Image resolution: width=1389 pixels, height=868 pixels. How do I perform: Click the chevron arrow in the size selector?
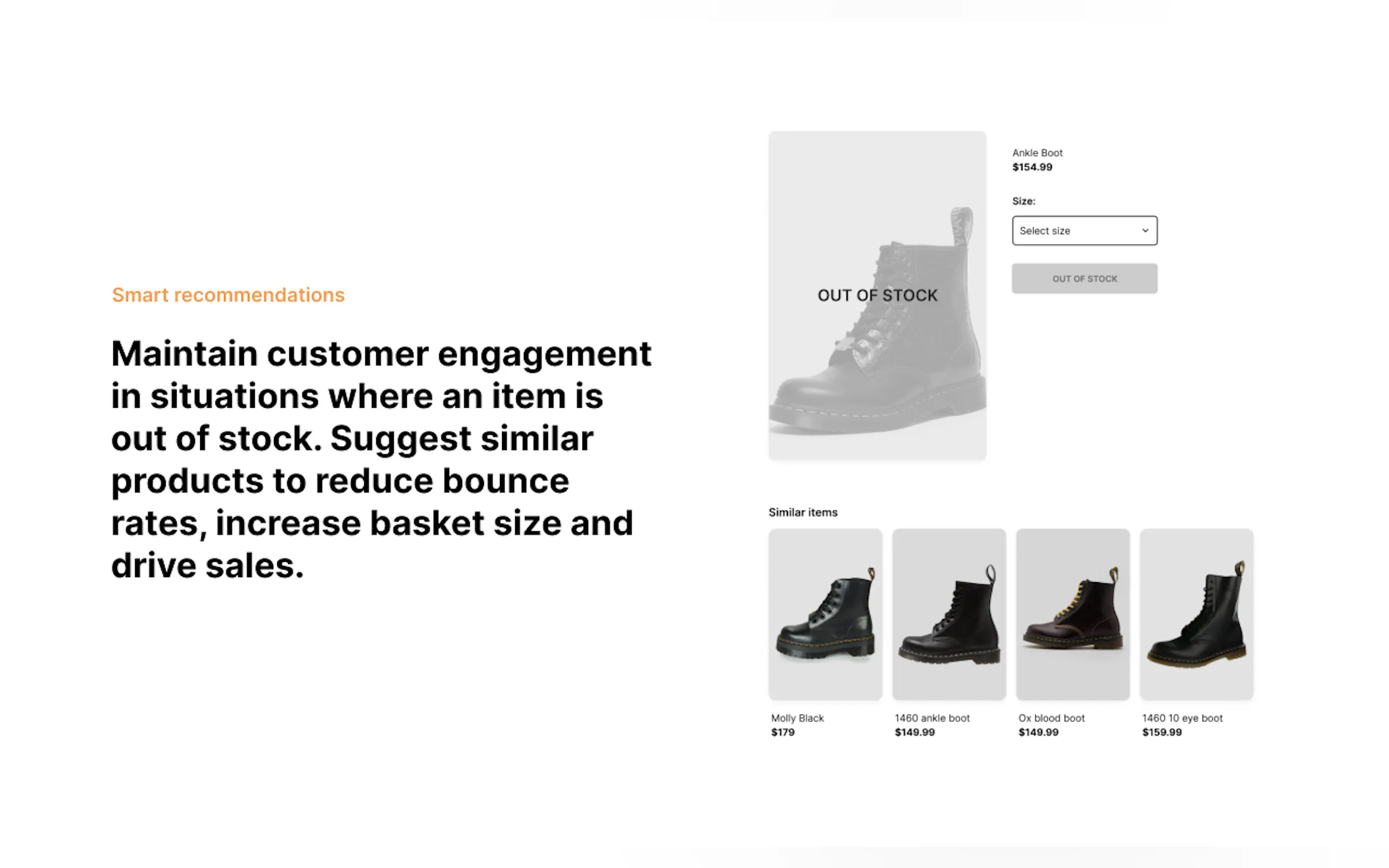pos(1145,230)
